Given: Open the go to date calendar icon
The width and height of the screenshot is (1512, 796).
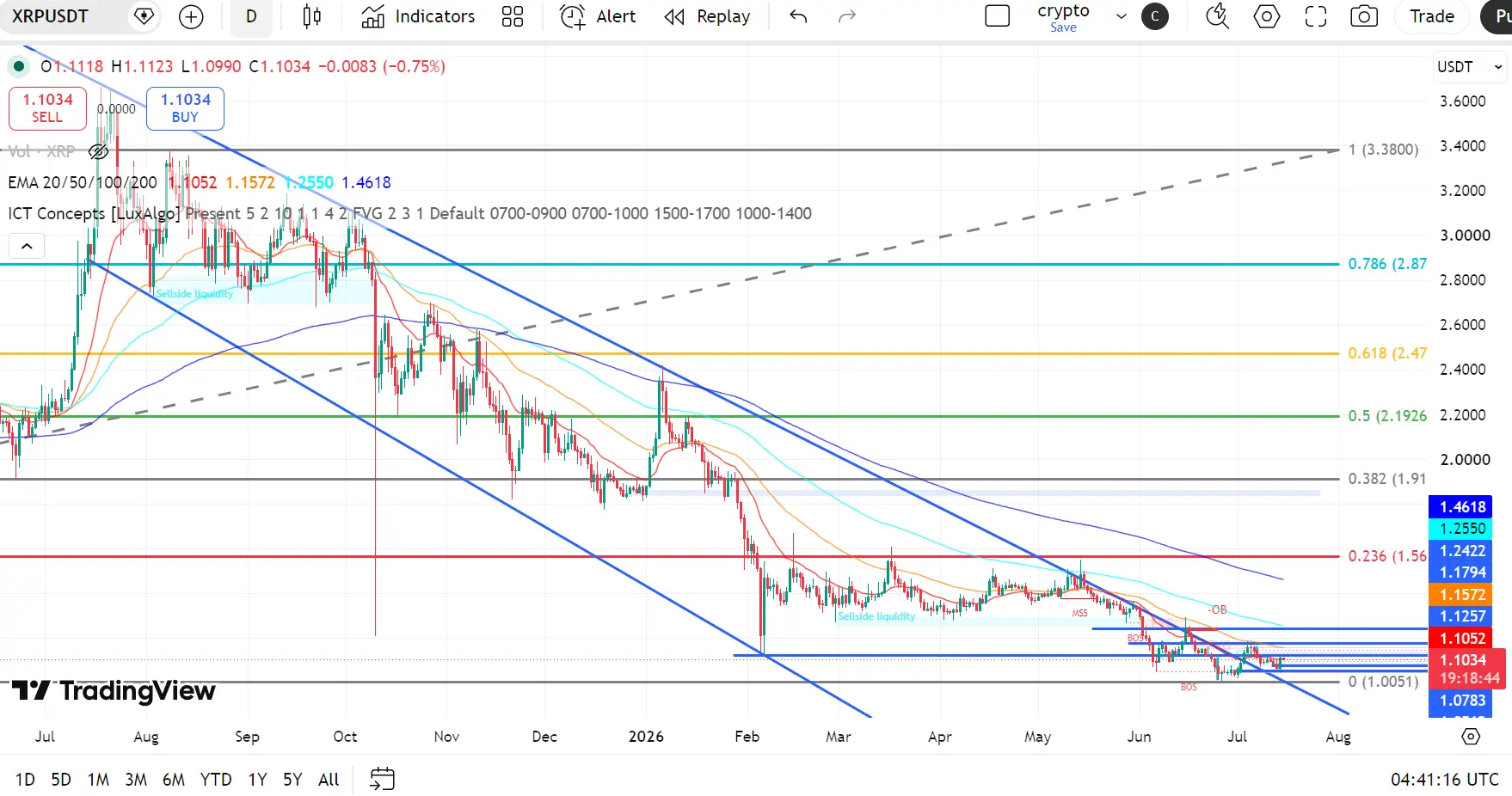Looking at the screenshot, I should coord(382,779).
